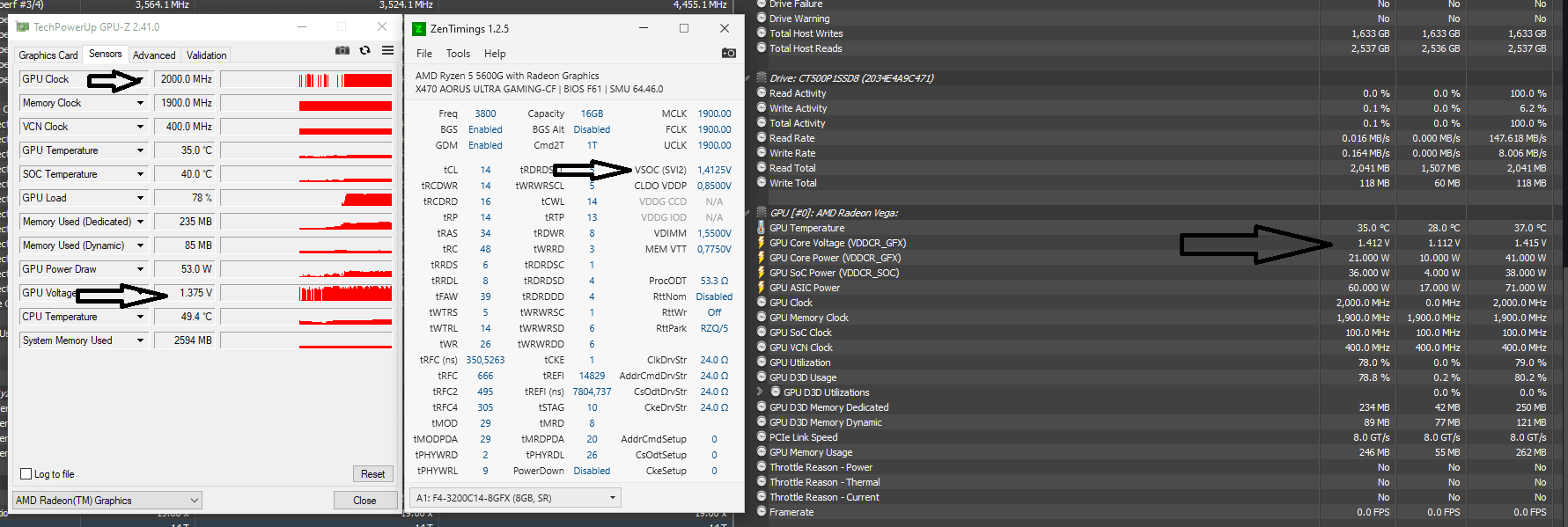Click the ZenTimings screenshot camera icon
1568x527 pixels.
tap(729, 53)
